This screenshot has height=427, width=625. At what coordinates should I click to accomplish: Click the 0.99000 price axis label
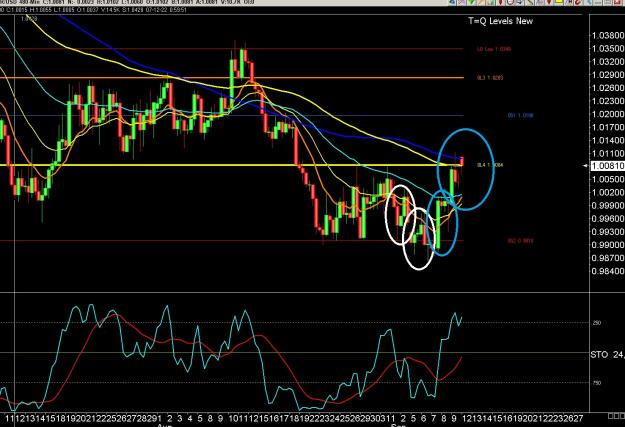[x=608, y=245]
